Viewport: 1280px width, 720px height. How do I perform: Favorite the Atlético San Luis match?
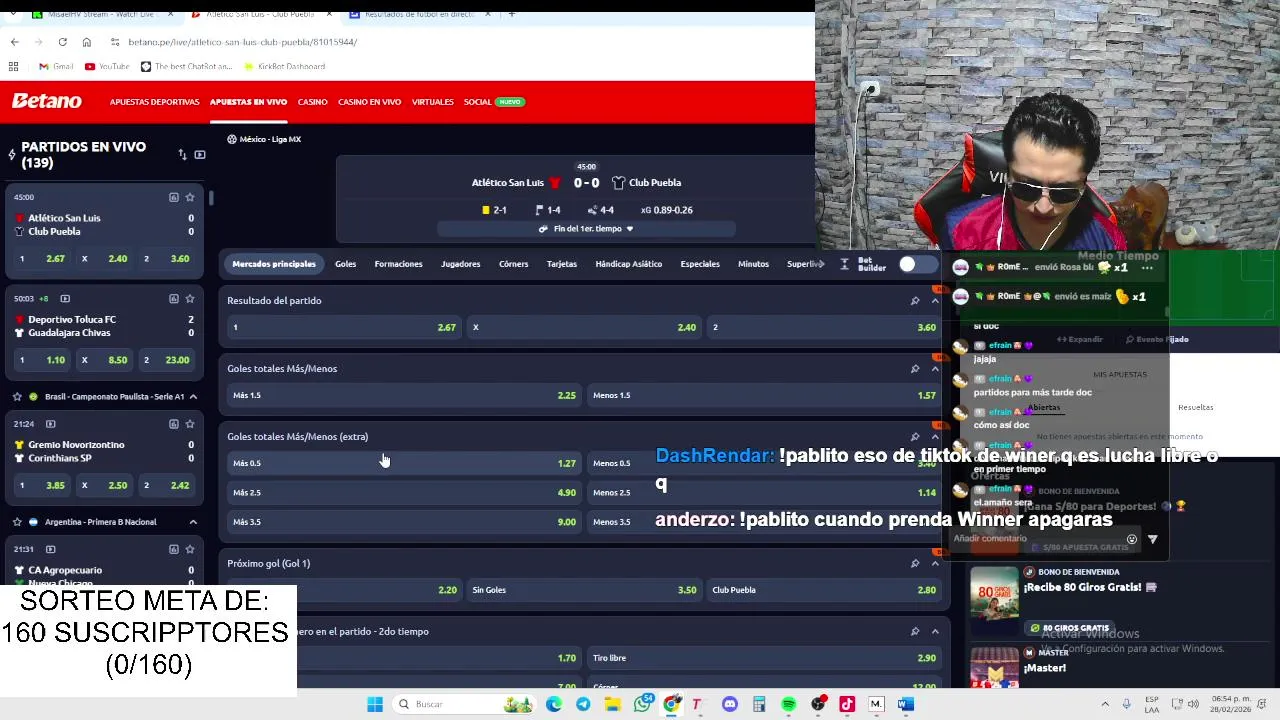tap(190, 197)
